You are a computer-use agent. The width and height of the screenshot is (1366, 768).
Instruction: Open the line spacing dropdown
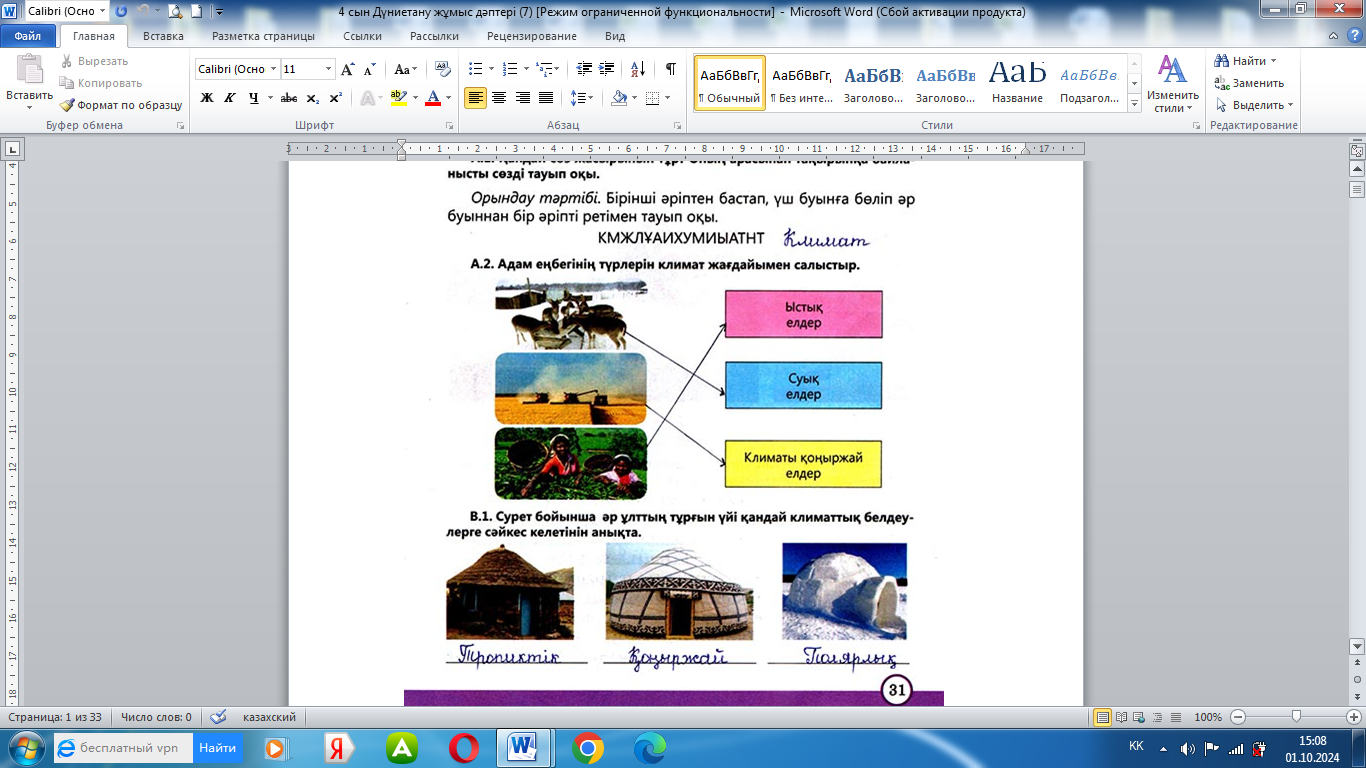[x=581, y=98]
